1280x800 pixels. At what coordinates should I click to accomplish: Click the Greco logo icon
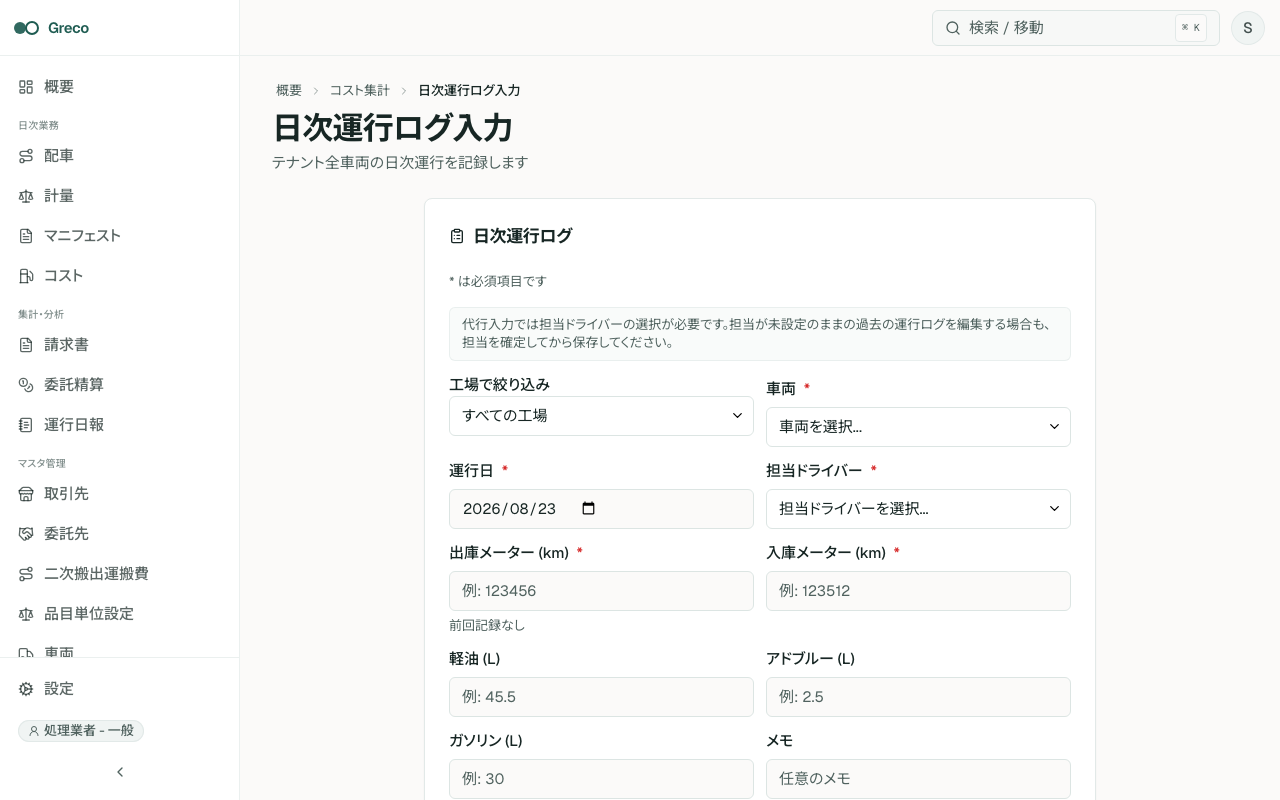pyautogui.click(x=26, y=28)
